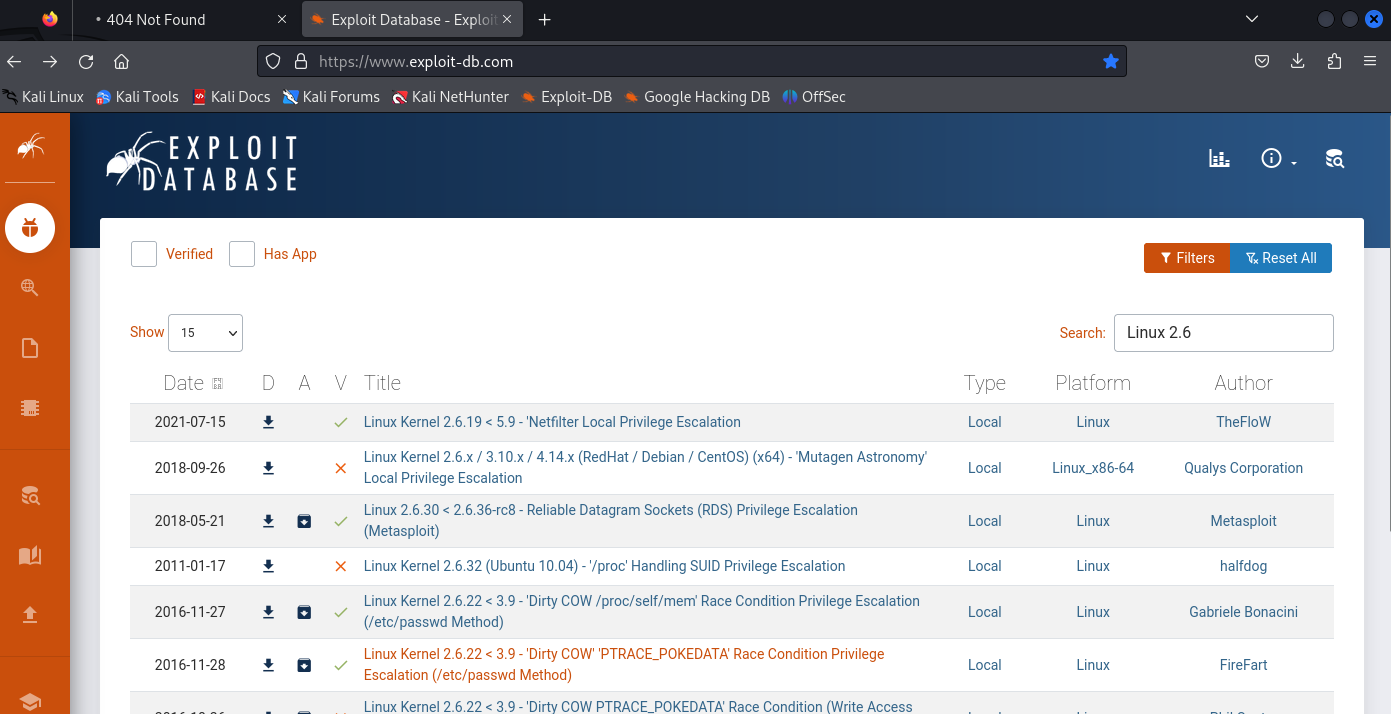The image size is (1391, 714).
Task: Download the Netfilter Local Privilege Escalation exploit
Action: (x=268, y=422)
